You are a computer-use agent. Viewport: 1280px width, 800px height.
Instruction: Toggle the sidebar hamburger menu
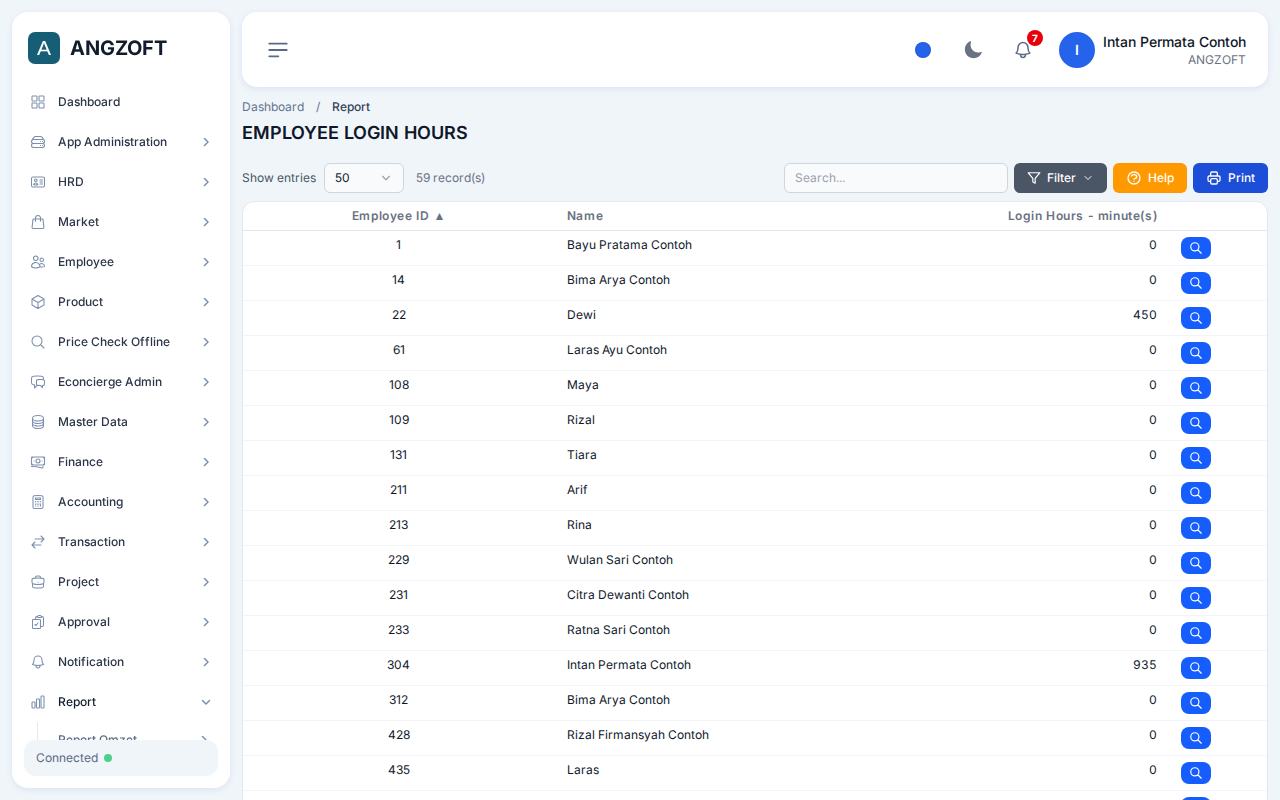click(278, 50)
